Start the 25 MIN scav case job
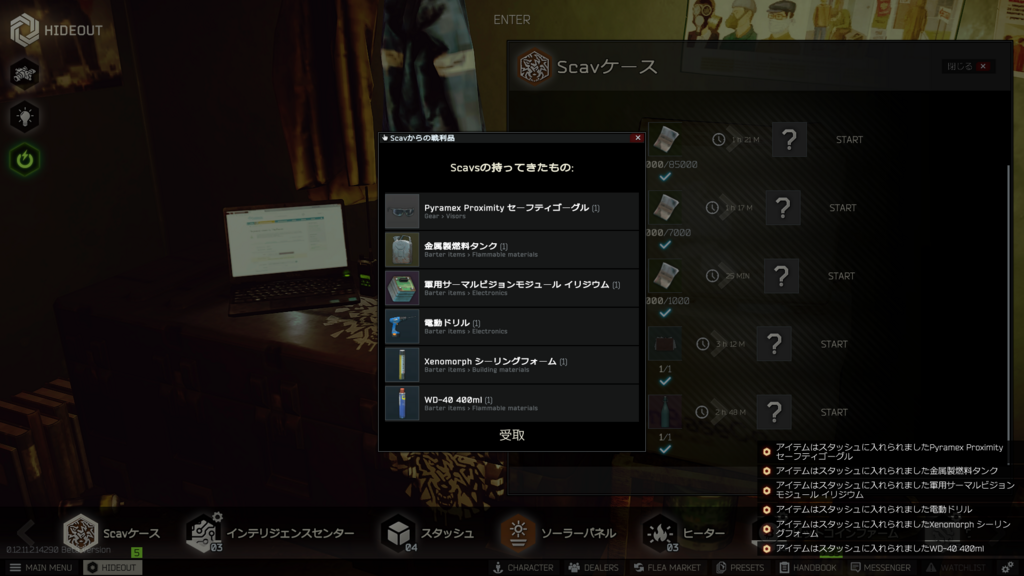This screenshot has width=1024, height=576. [x=842, y=276]
